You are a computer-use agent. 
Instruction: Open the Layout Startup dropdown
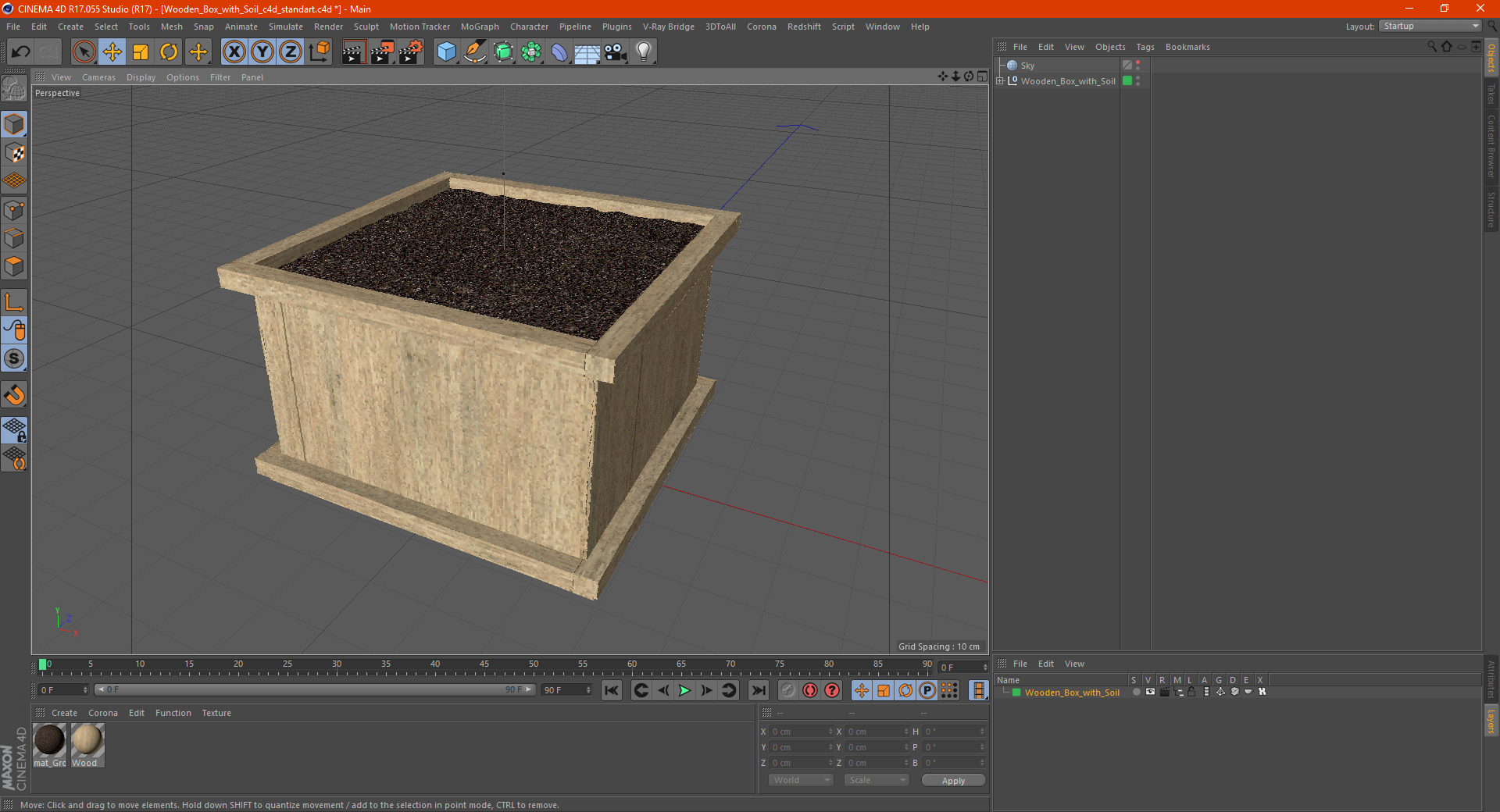pyautogui.click(x=1430, y=26)
